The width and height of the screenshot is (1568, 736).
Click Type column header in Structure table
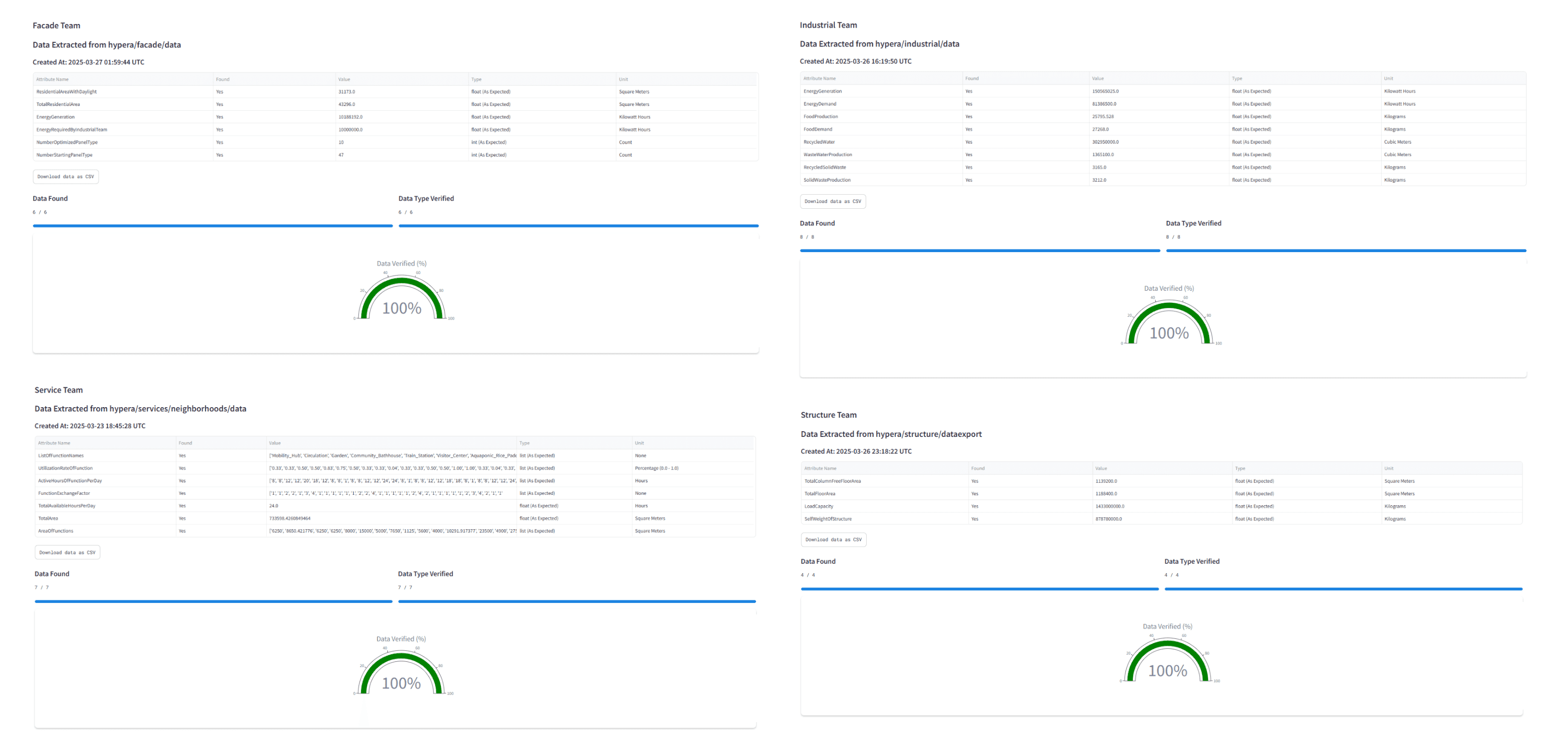click(1240, 468)
